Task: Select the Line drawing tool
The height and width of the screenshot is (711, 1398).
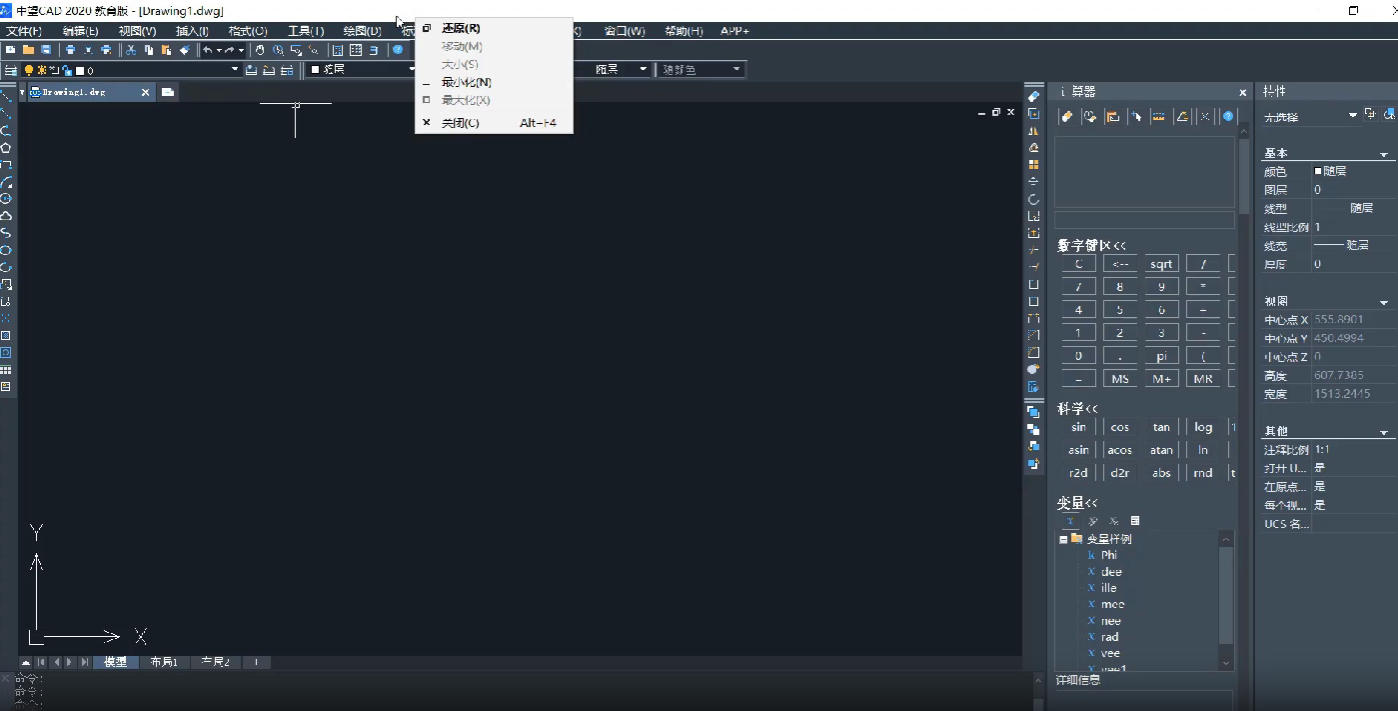Action: [6, 97]
